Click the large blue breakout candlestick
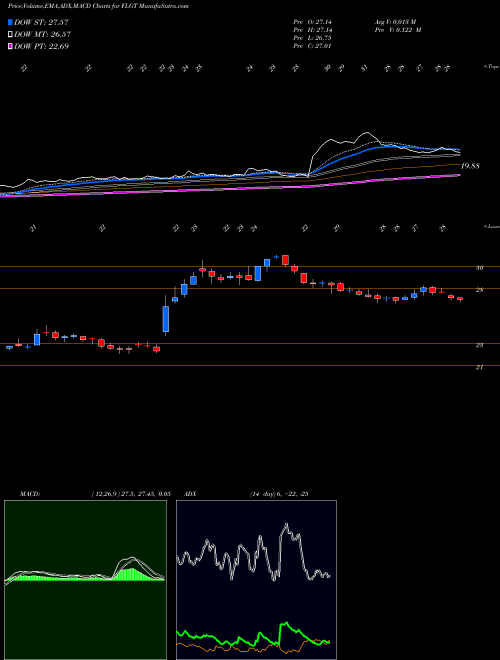Image resolution: width=500 pixels, height=660 pixels. (x=166, y=318)
